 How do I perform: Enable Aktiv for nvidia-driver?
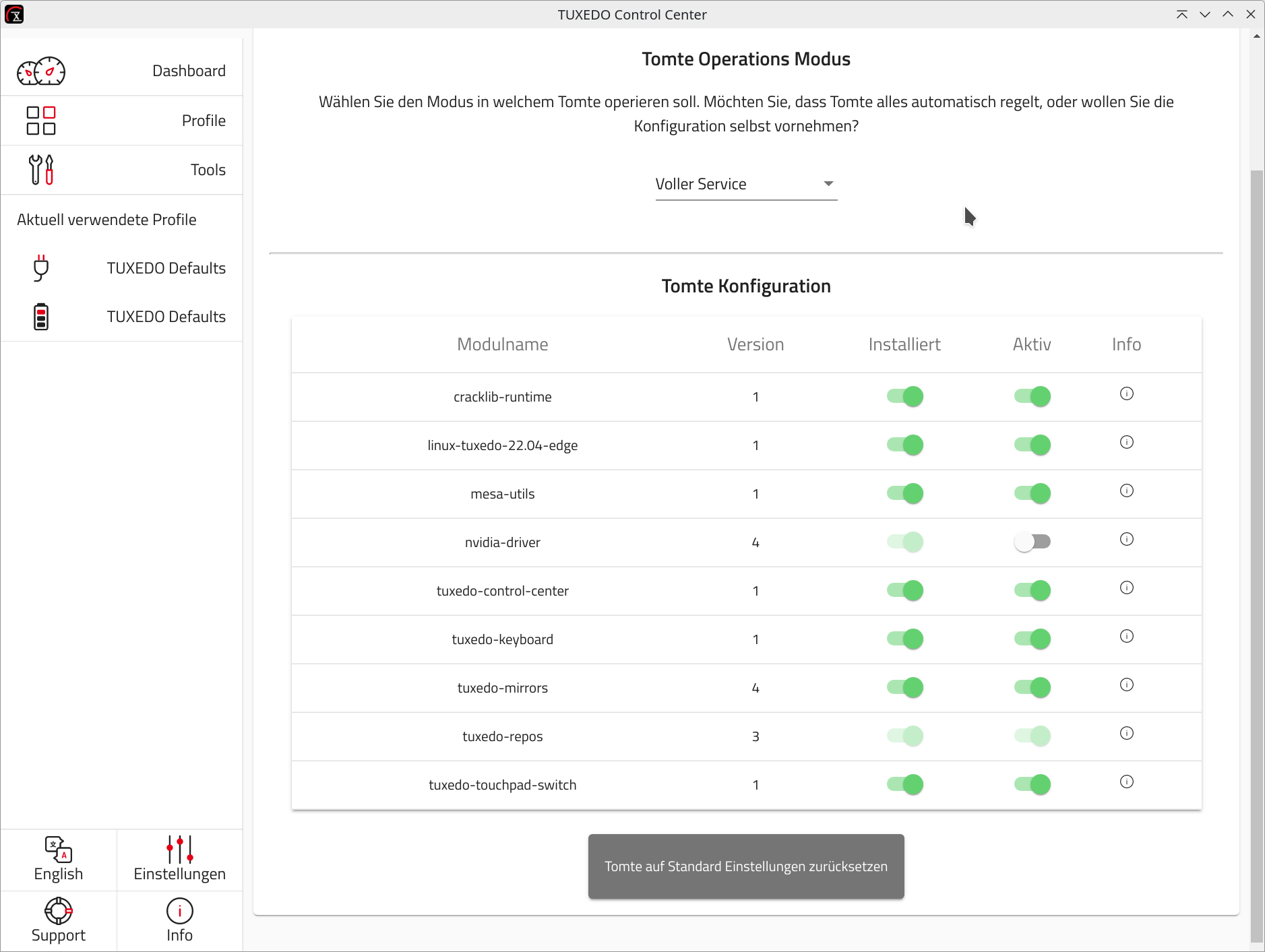1032,542
